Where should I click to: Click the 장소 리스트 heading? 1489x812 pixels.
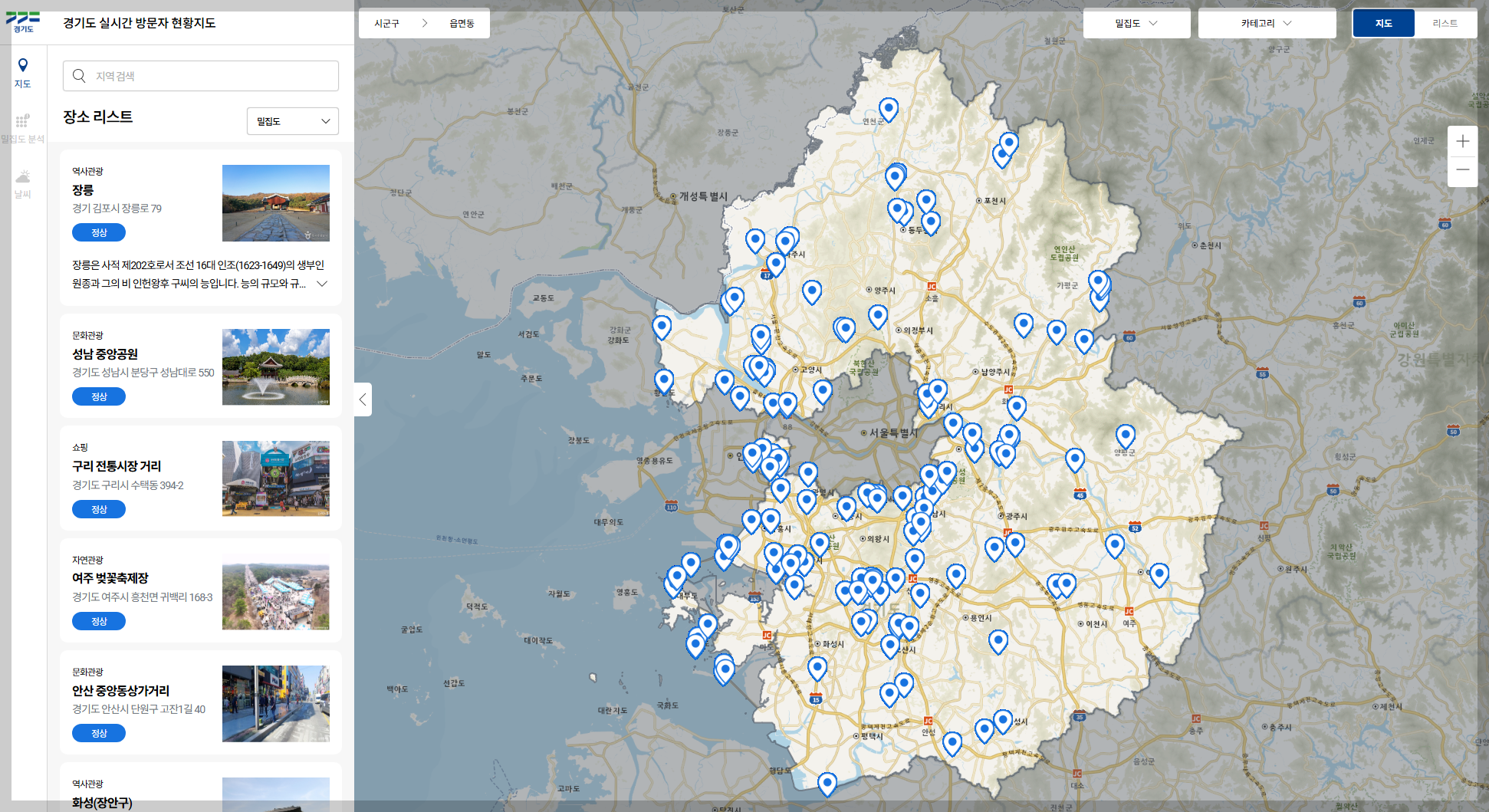pos(97,117)
